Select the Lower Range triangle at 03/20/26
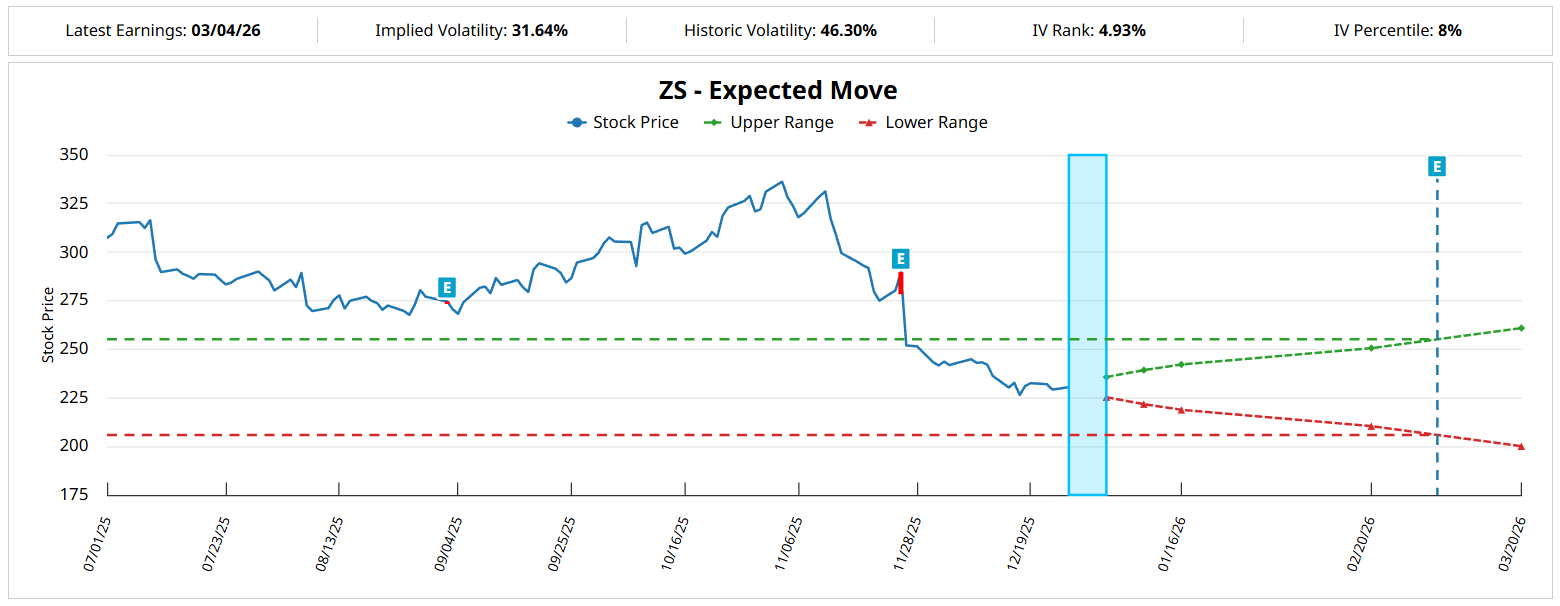The height and width of the screenshot is (606, 1560). [1520, 446]
